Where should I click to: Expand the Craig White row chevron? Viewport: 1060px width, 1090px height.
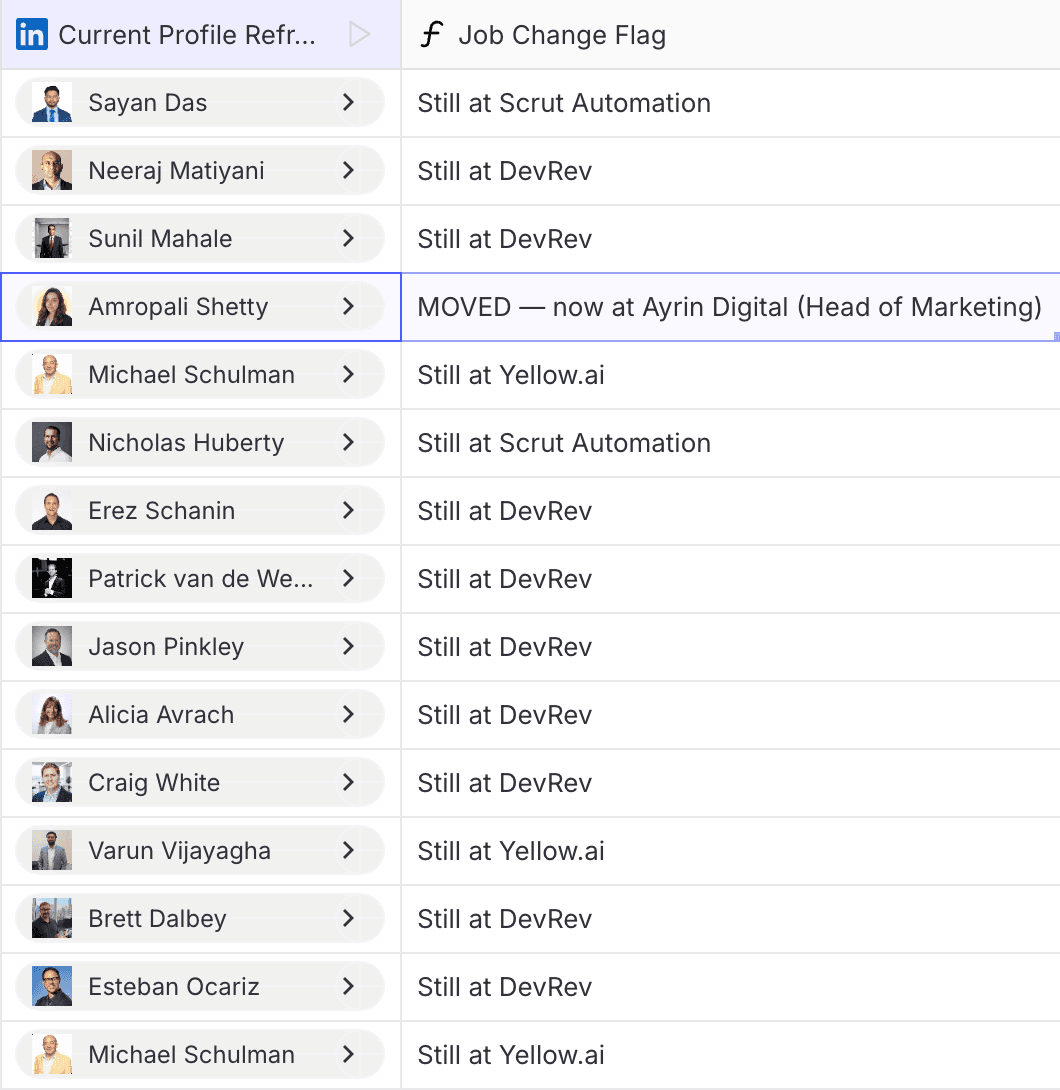click(x=349, y=783)
